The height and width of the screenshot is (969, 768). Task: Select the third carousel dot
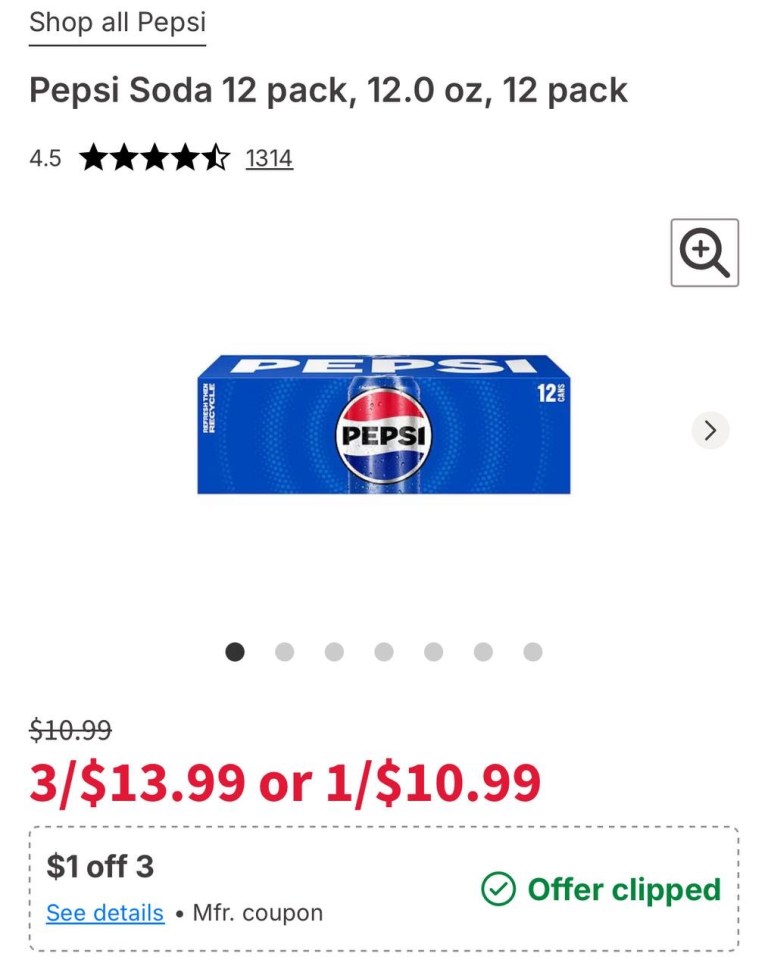pos(334,652)
